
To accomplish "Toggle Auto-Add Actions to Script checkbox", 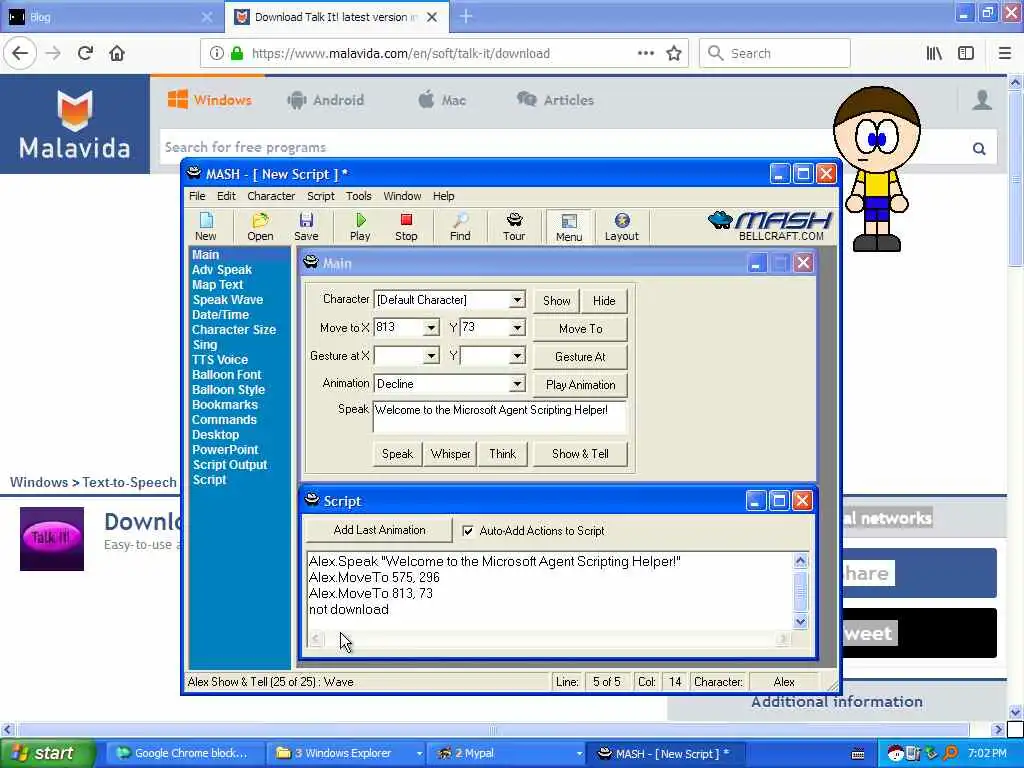I will (x=468, y=530).
